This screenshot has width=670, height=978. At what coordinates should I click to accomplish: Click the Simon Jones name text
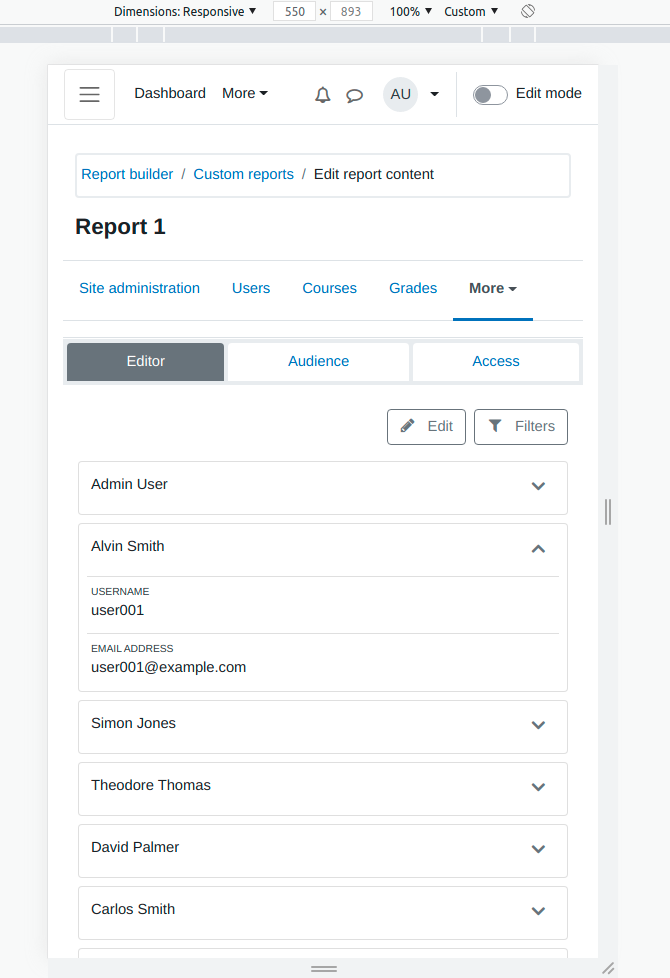click(x=134, y=723)
